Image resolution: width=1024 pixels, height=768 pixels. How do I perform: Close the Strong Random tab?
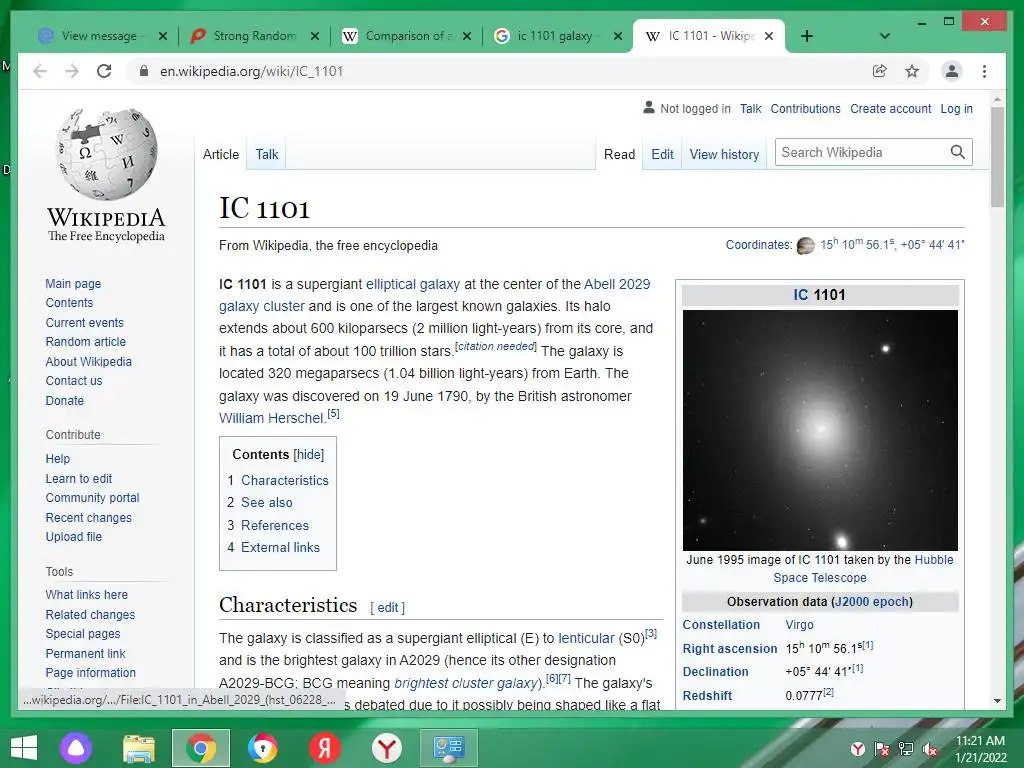(x=315, y=36)
